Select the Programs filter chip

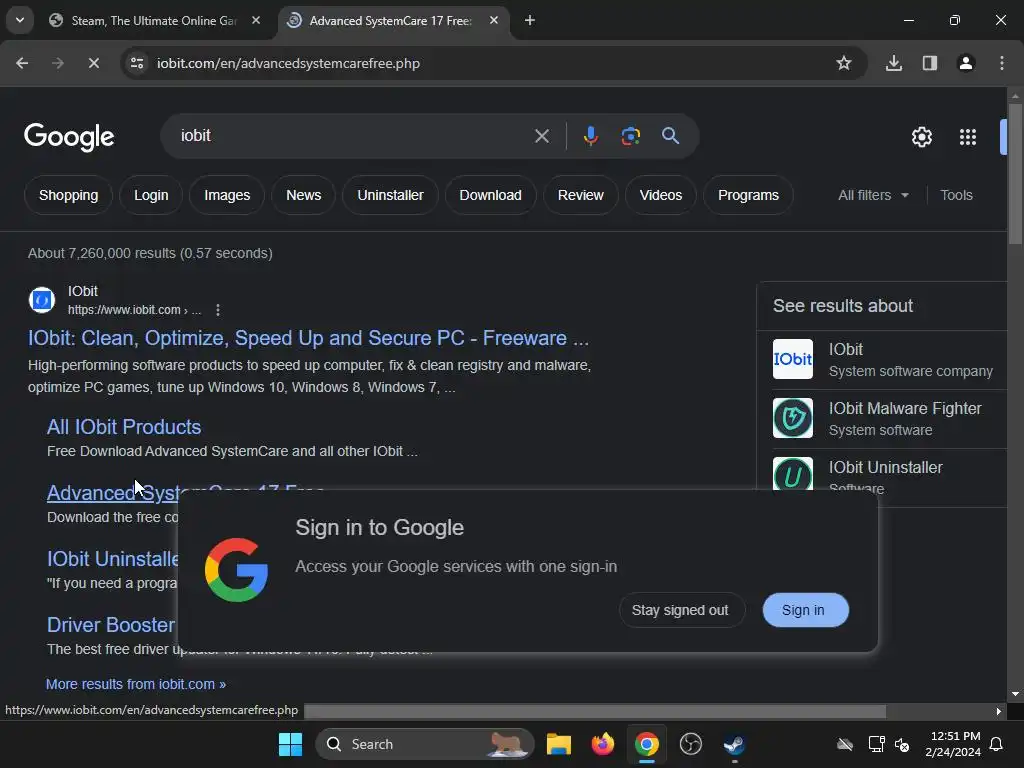click(x=748, y=195)
